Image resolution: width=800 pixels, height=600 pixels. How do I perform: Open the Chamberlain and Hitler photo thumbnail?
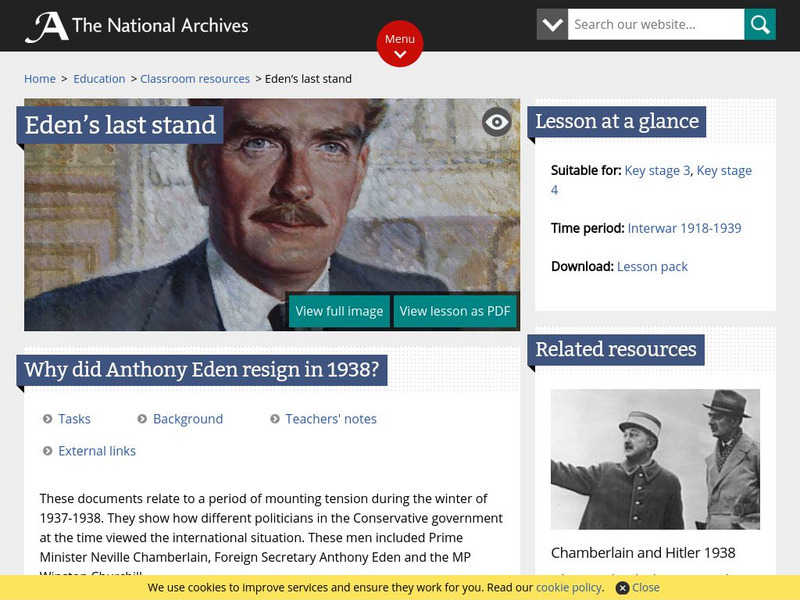tap(655, 459)
